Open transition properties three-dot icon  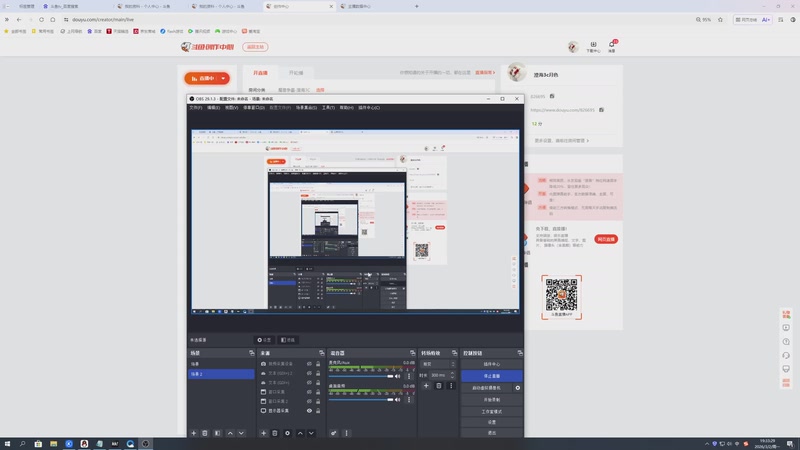point(451,386)
